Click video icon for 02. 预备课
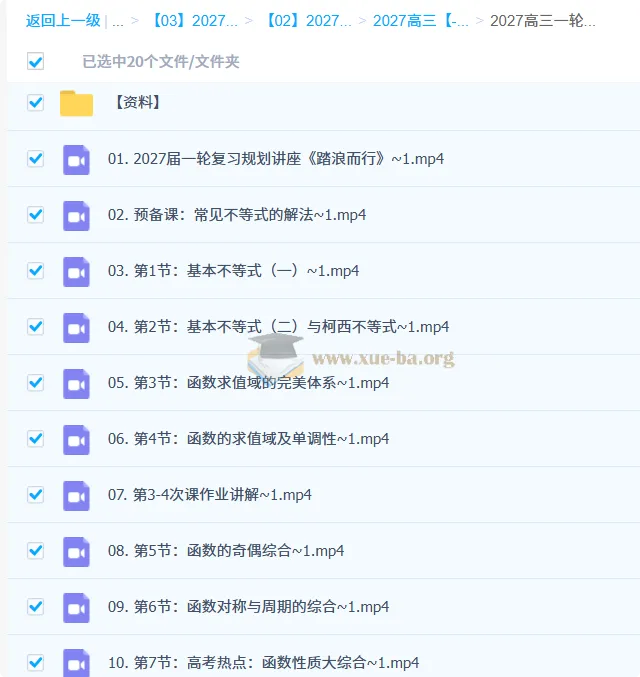 coord(76,216)
